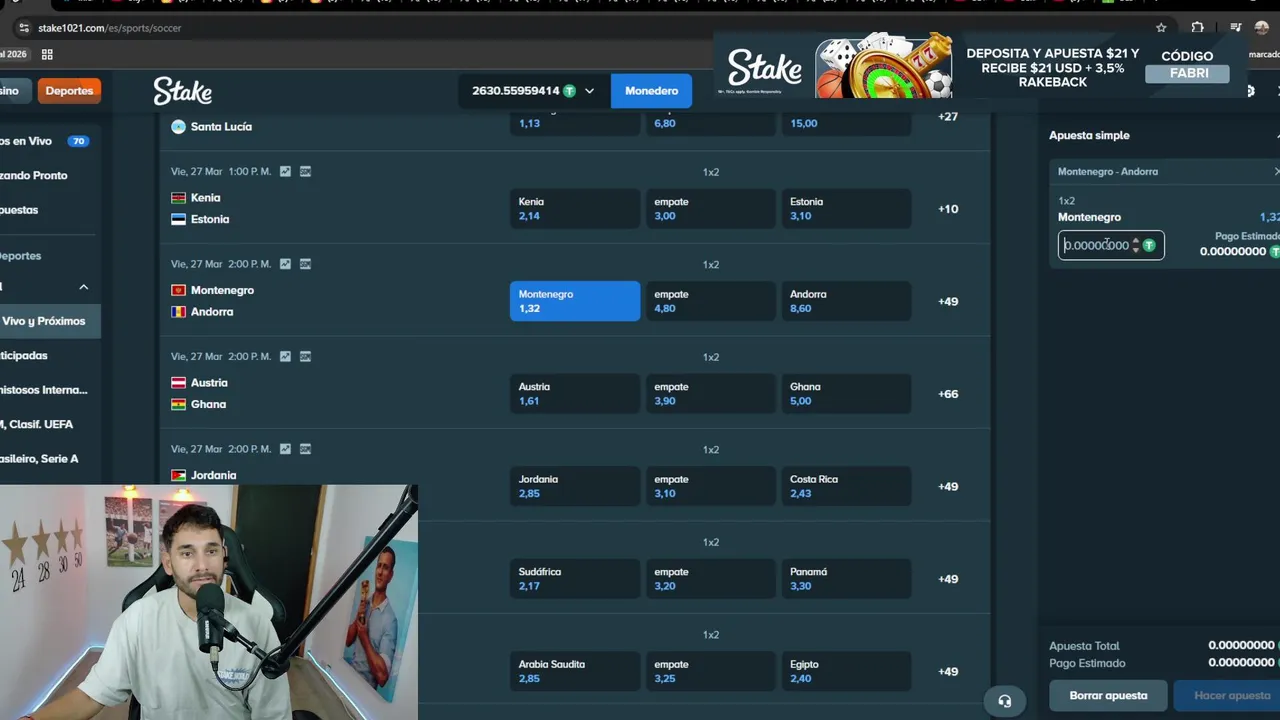
Task: Open statistics chart icon for Montenegro vs Andorra
Action: tap(285, 264)
